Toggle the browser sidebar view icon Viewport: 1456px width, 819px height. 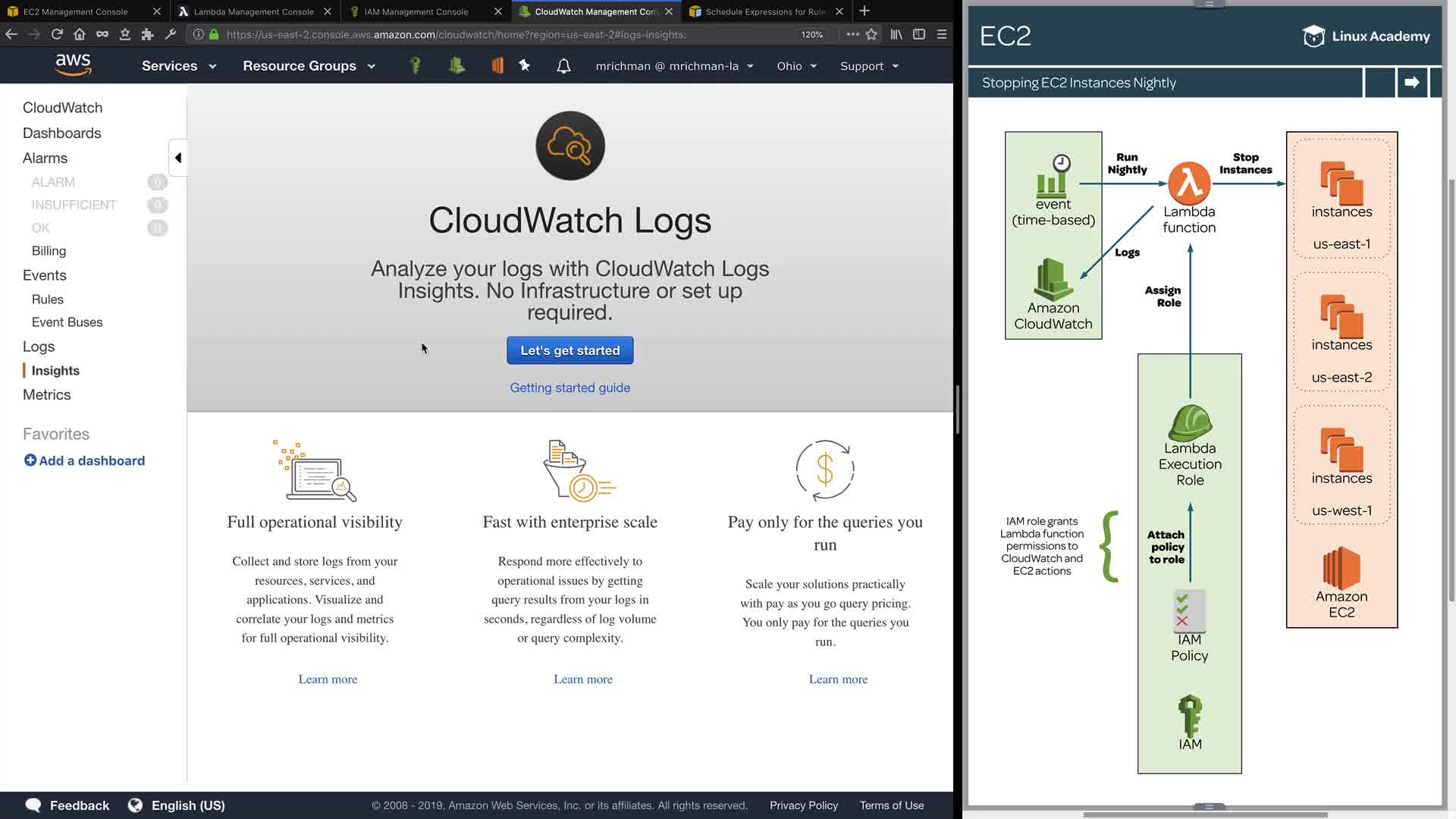point(919,34)
